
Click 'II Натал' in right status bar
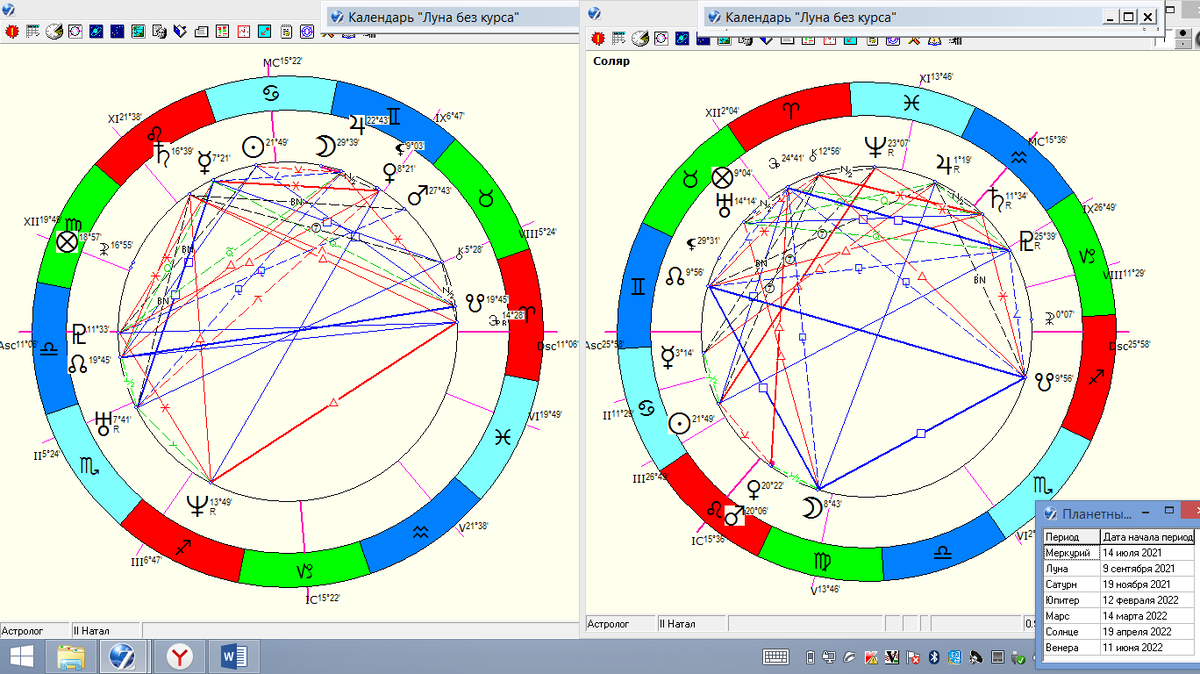[690, 624]
